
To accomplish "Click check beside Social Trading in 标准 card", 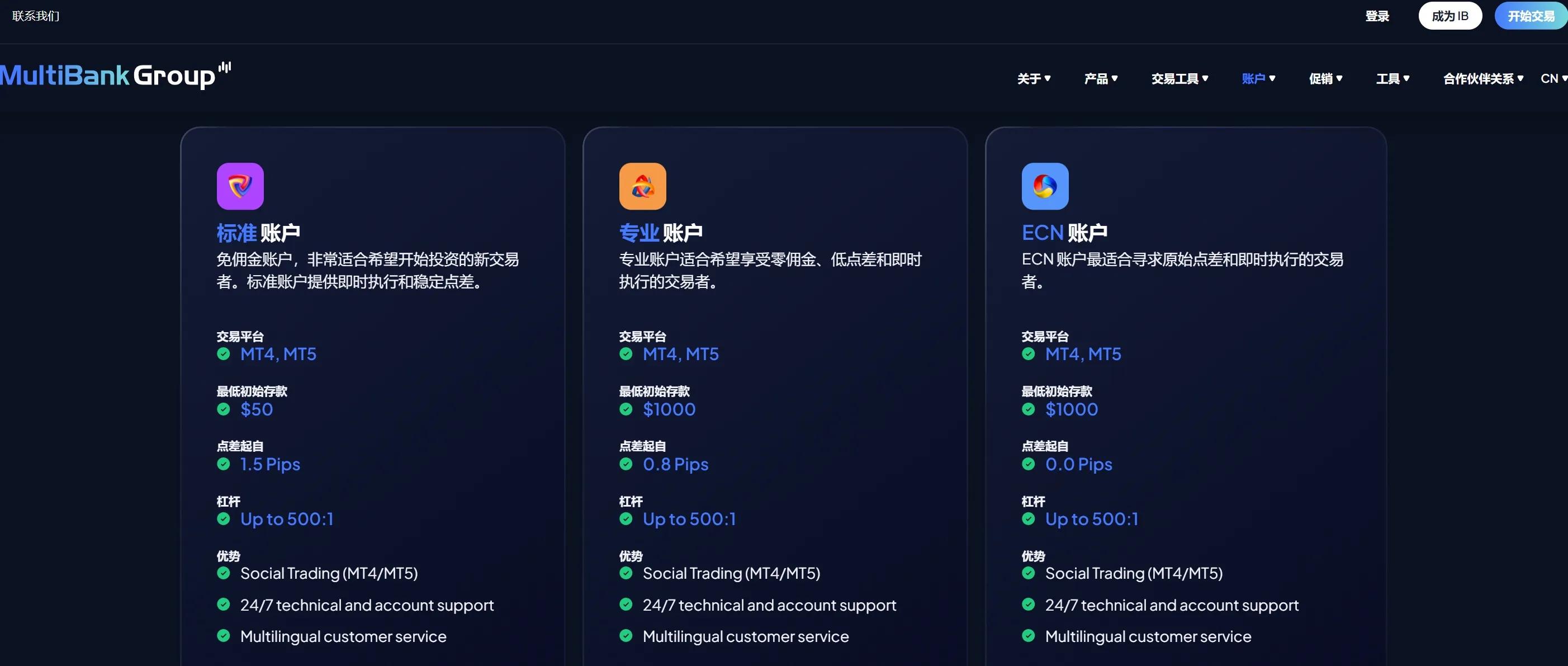I will click(224, 573).
